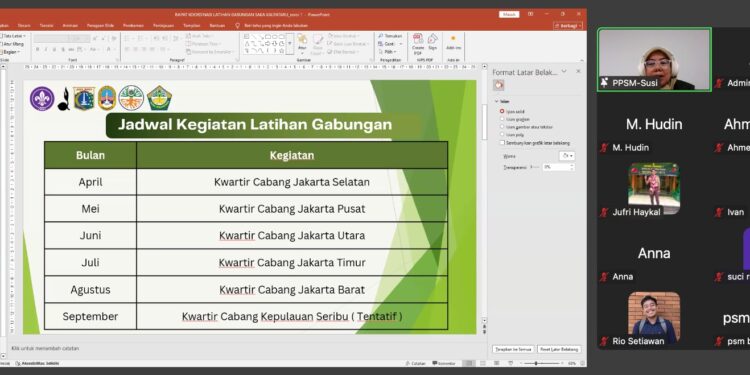Close the Format Latar Belakang pane
The width and height of the screenshot is (750, 375).
[x=578, y=71]
